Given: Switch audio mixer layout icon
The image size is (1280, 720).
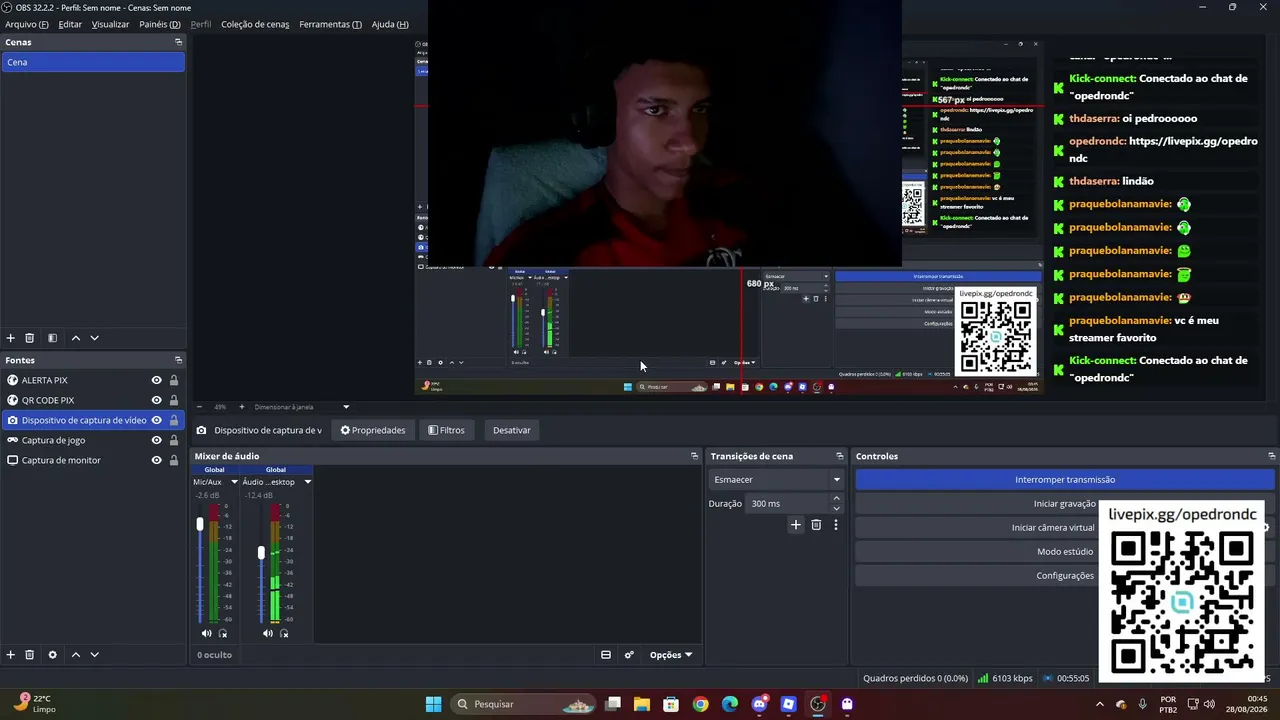Looking at the screenshot, I should click(x=606, y=655).
